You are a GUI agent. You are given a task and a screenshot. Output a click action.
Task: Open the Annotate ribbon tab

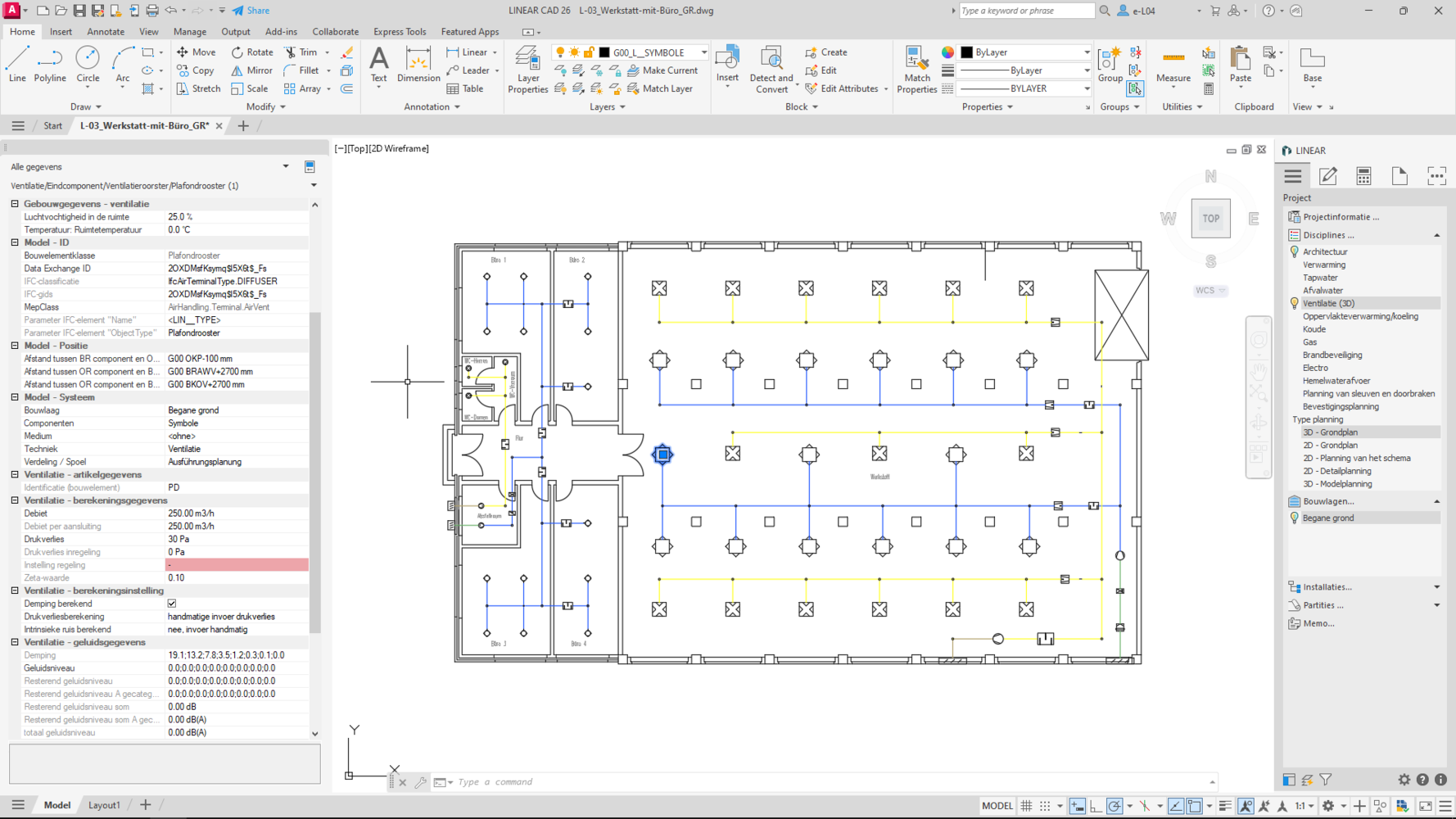pos(106,32)
